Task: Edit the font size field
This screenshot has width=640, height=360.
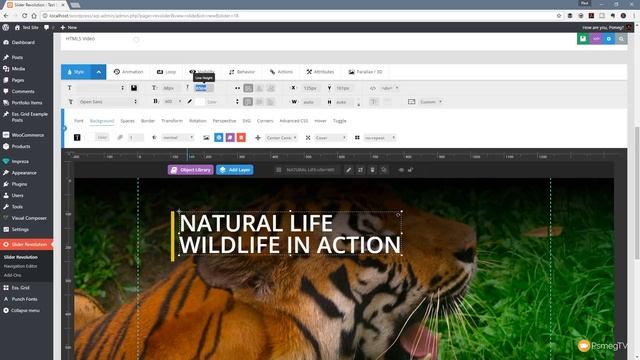Action: [x=171, y=88]
